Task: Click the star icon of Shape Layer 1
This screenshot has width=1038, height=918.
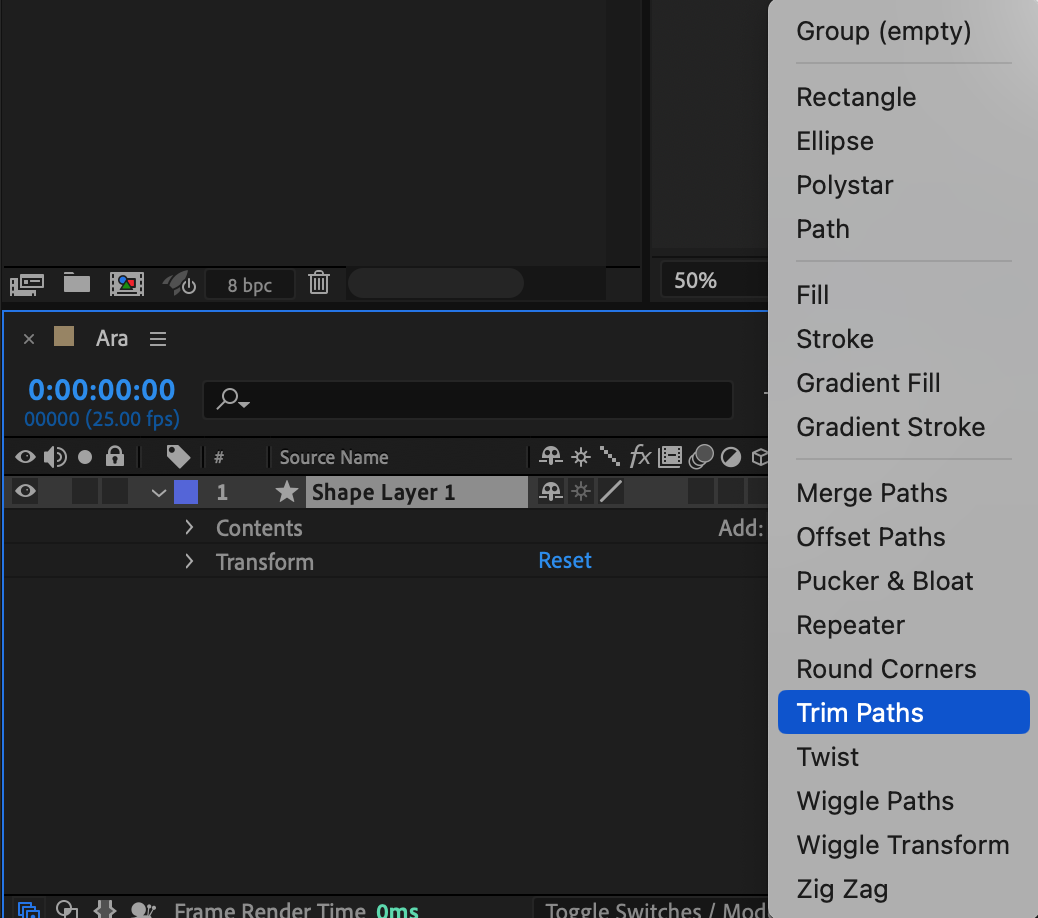Action: 287,492
